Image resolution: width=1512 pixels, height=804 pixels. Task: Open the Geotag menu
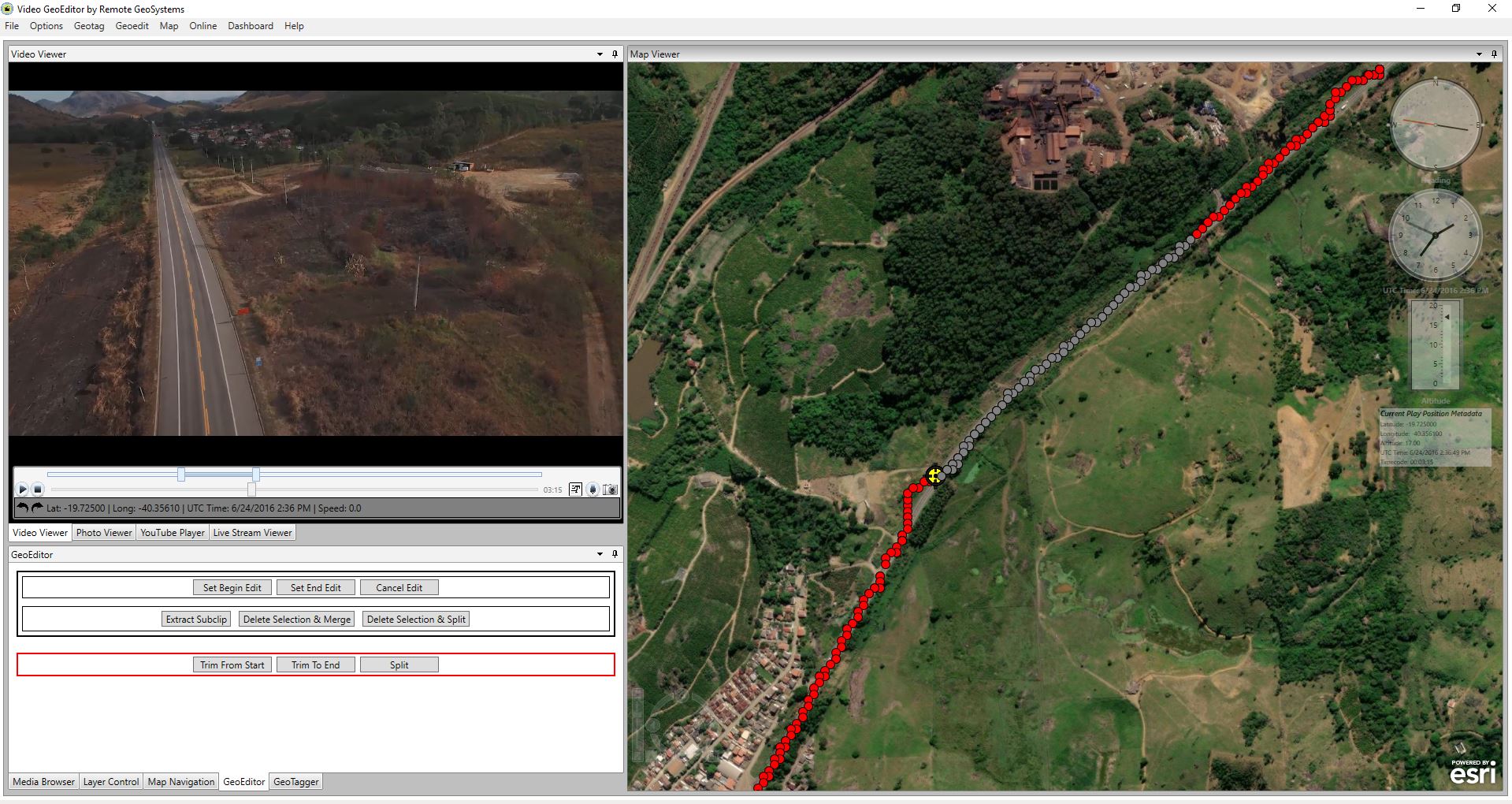pyautogui.click(x=89, y=26)
